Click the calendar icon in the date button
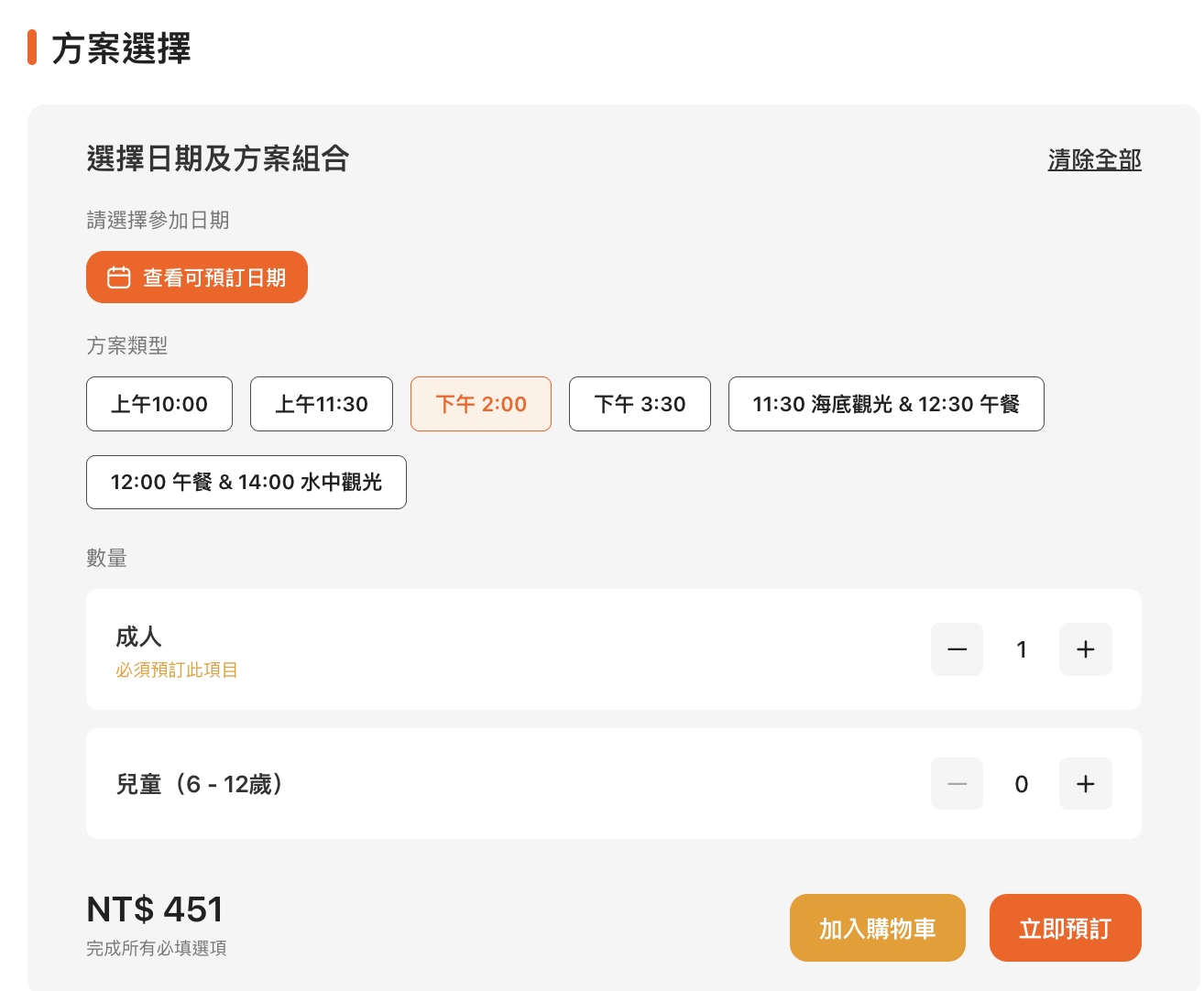The height and width of the screenshot is (991, 1204). pos(119,278)
